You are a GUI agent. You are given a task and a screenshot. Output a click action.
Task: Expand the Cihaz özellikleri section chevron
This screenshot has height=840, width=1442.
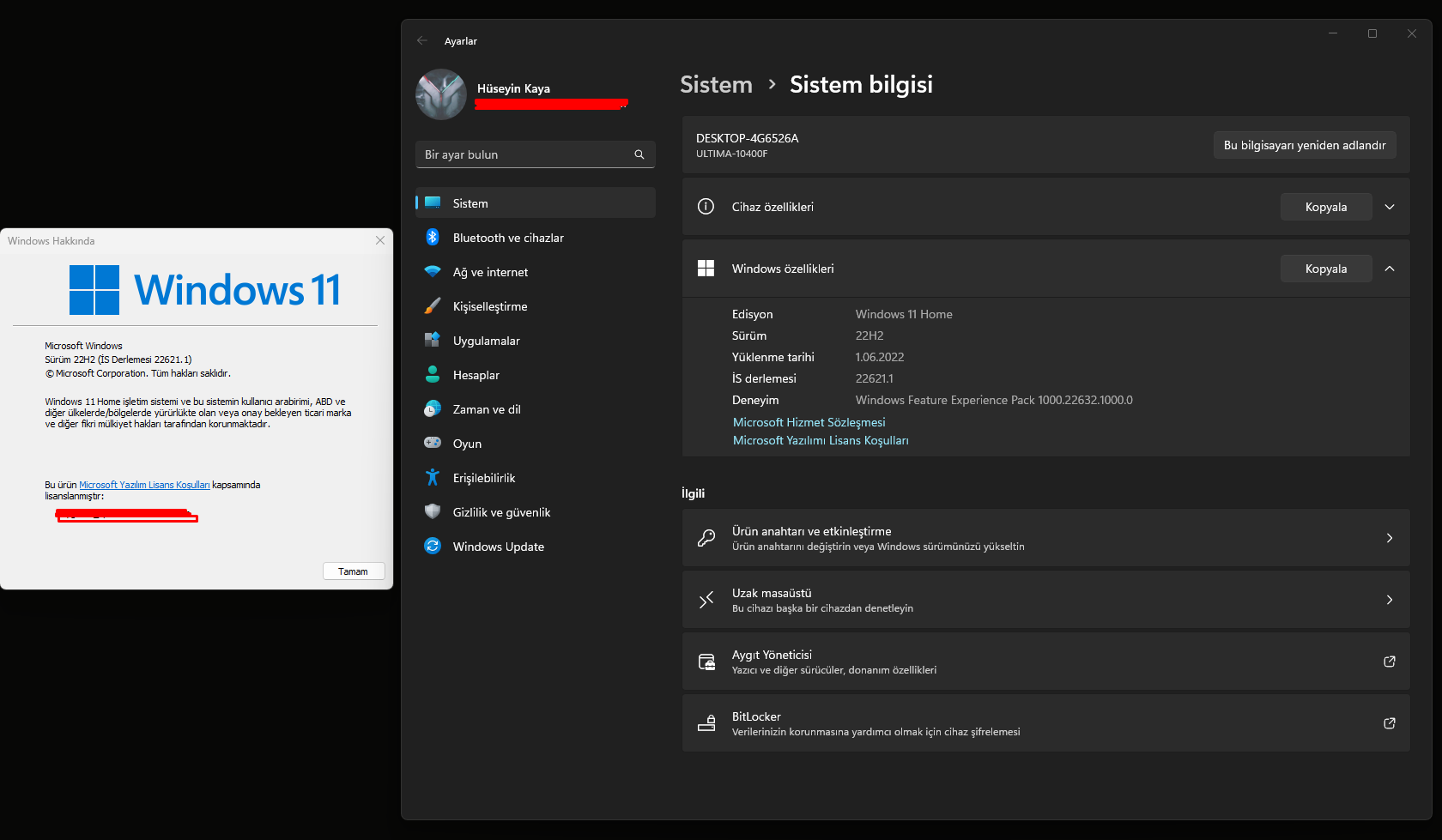(x=1390, y=207)
